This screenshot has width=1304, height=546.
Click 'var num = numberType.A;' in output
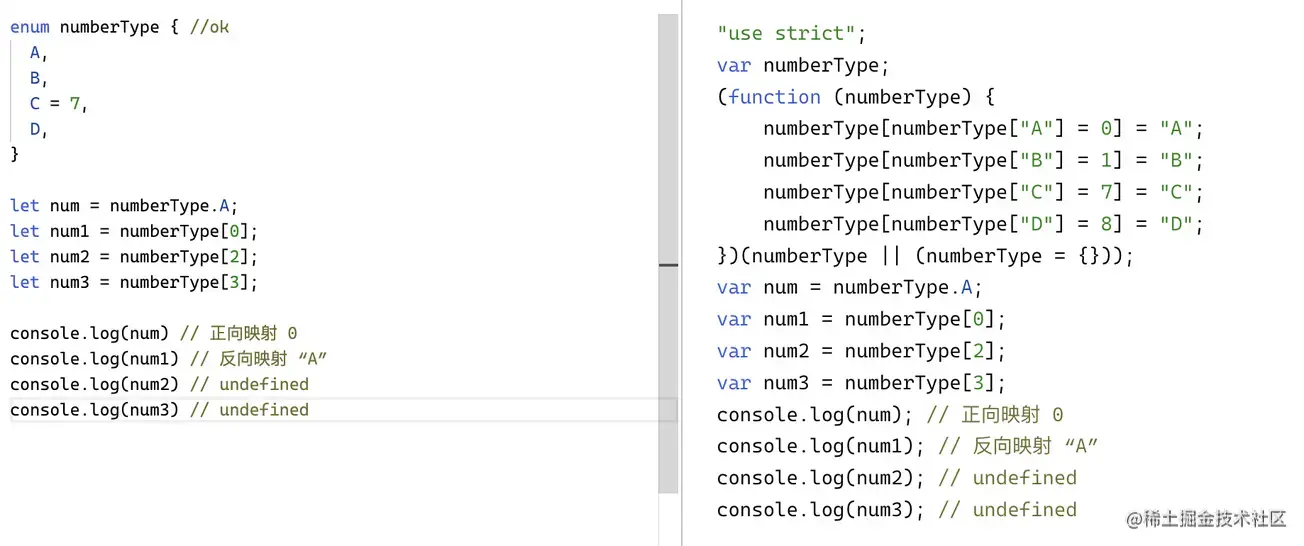click(x=850, y=287)
